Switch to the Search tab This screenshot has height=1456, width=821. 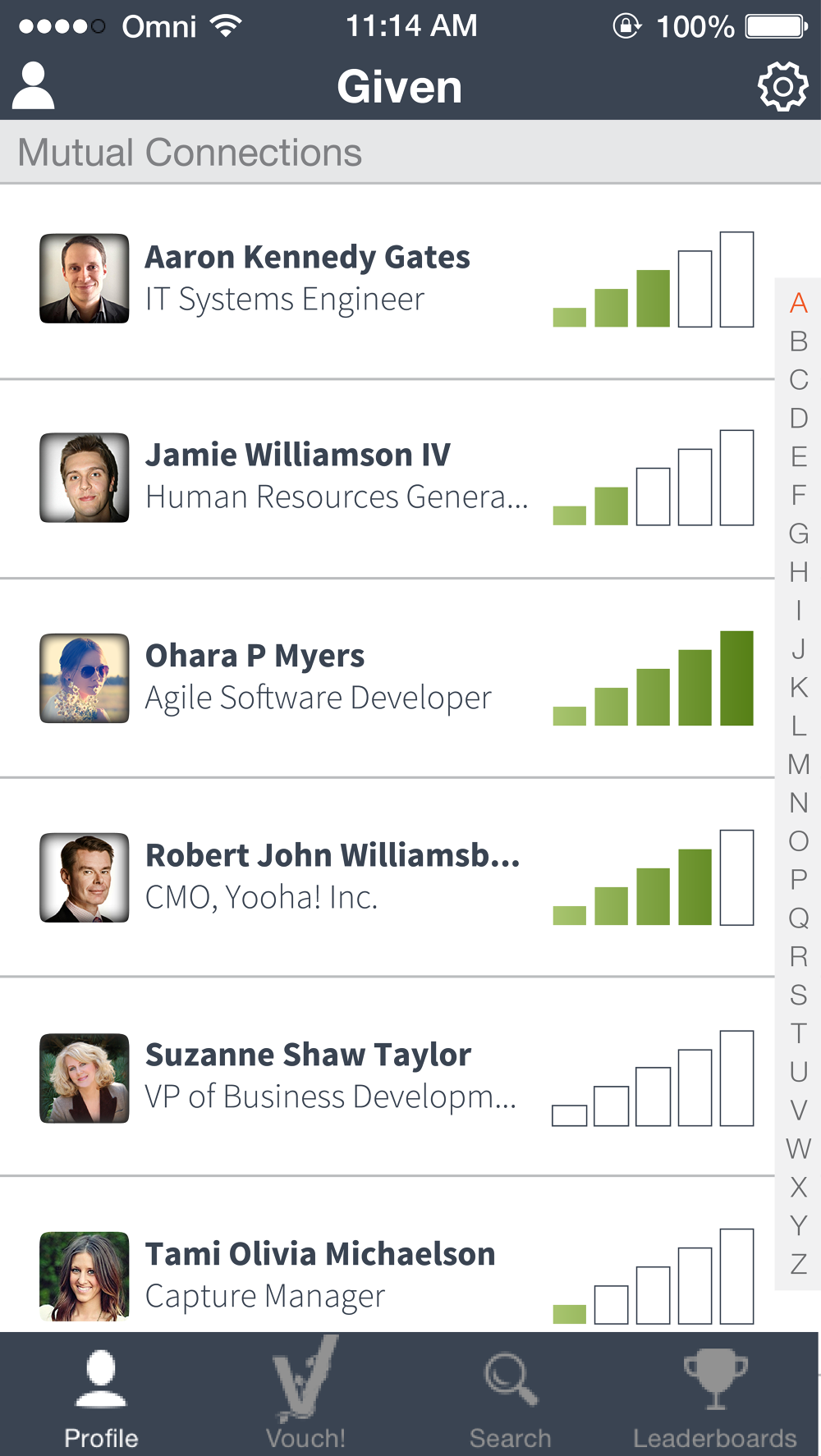[x=511, y=1395]
